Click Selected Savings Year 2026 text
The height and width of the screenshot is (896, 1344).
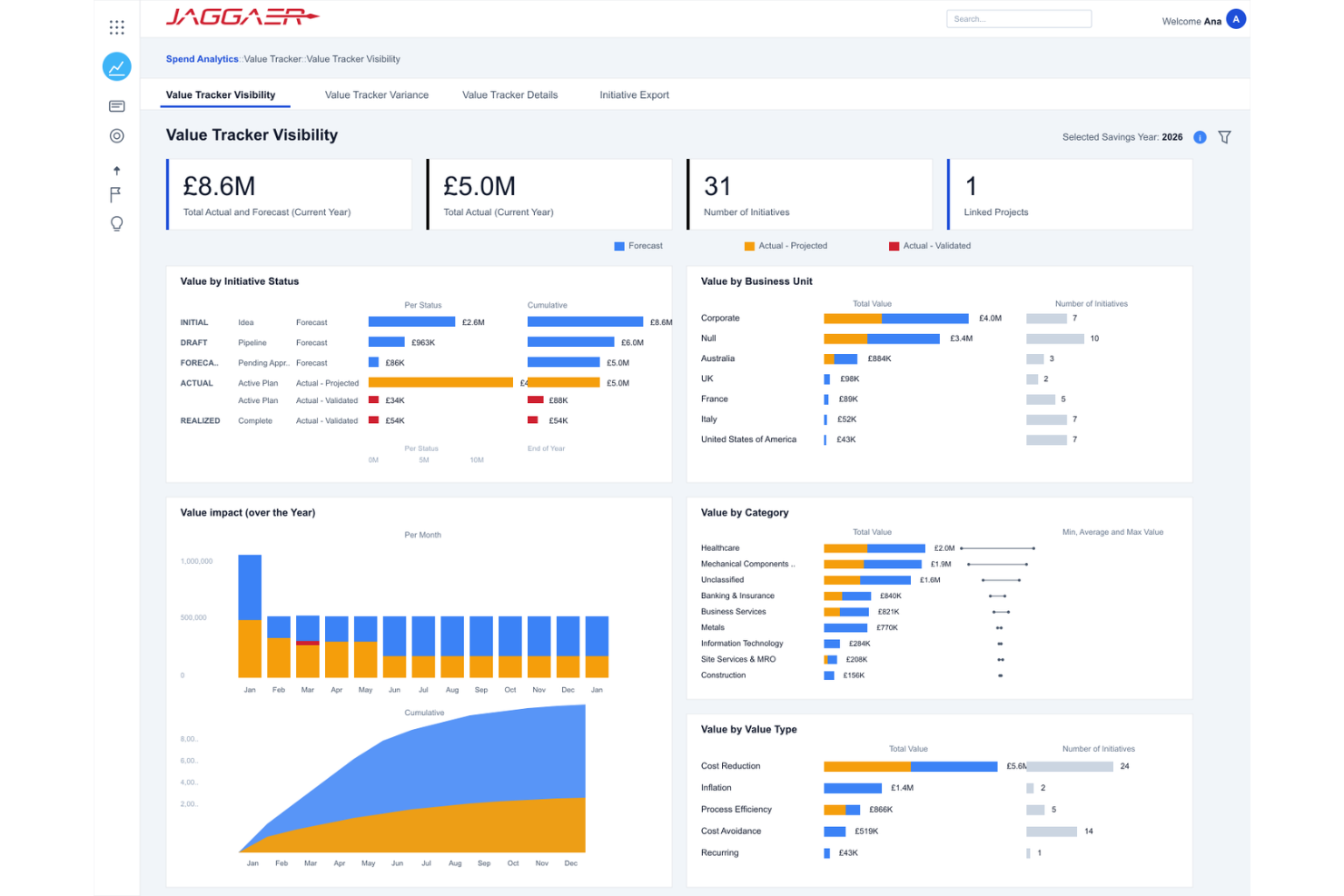tap(1122, 137)
